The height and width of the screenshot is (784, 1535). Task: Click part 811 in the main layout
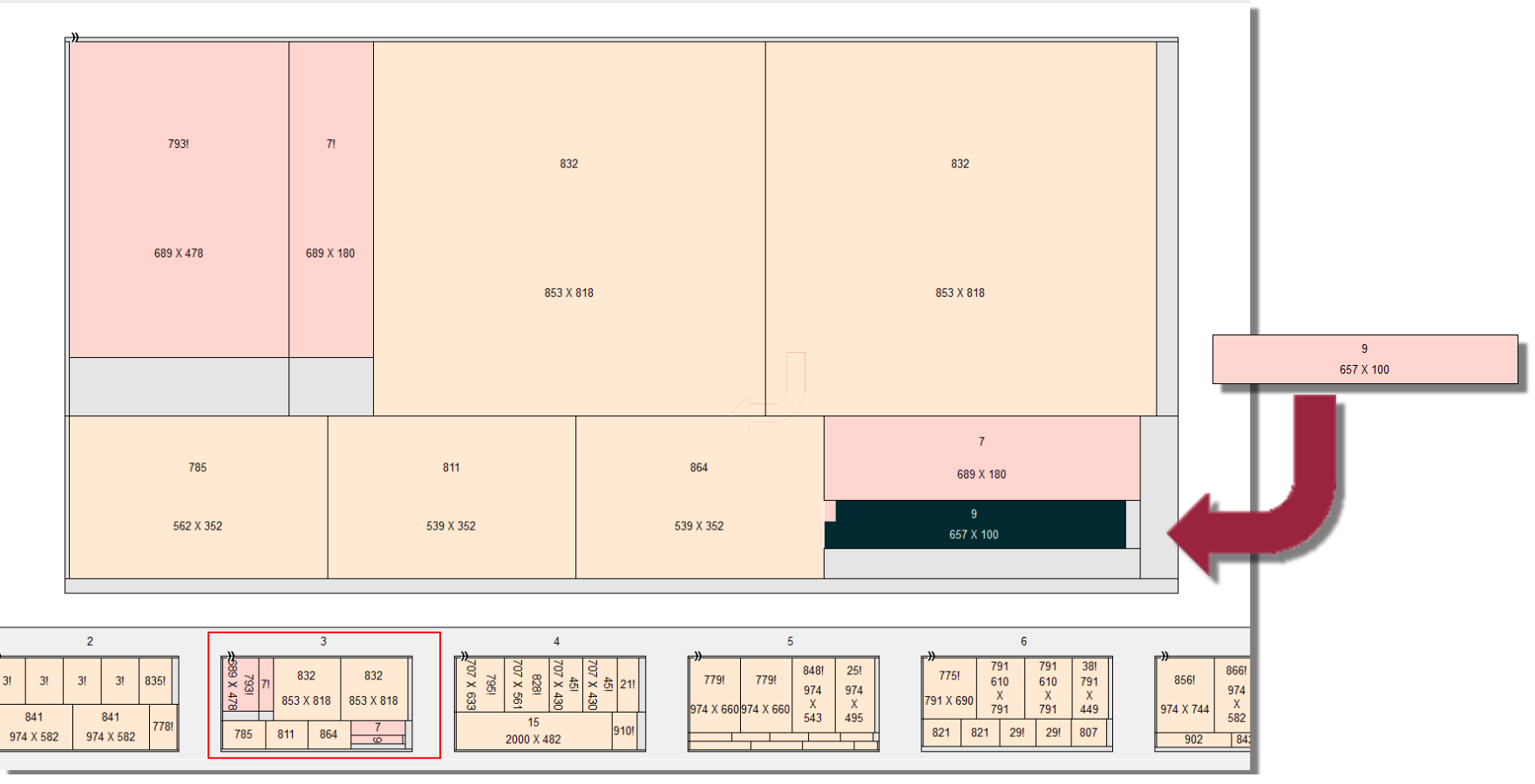pyautogui.click(x=451, y=497)
